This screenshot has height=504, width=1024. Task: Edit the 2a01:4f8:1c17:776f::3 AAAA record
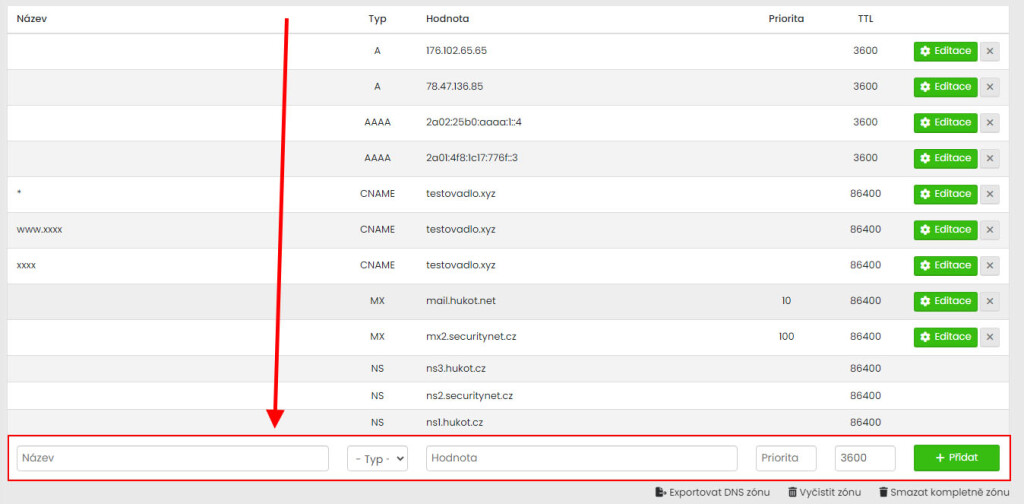[x=945, y=158]
